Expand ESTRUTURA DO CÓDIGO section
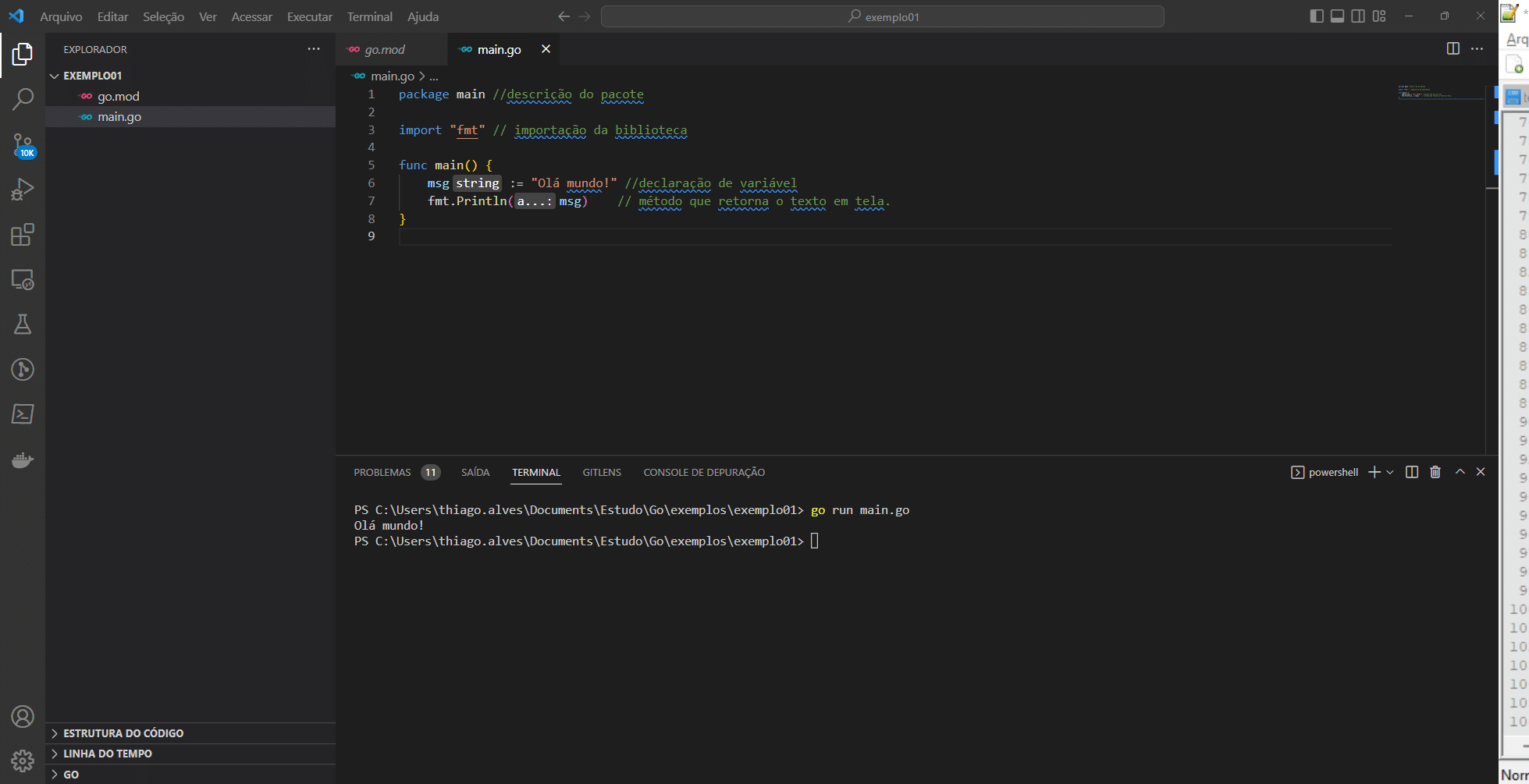 point(190,733)
